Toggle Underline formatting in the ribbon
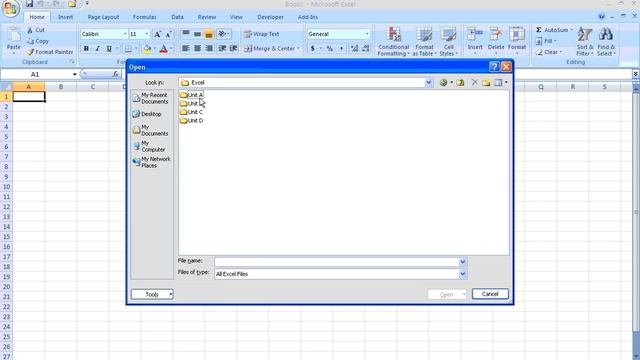 click(109, 49)
